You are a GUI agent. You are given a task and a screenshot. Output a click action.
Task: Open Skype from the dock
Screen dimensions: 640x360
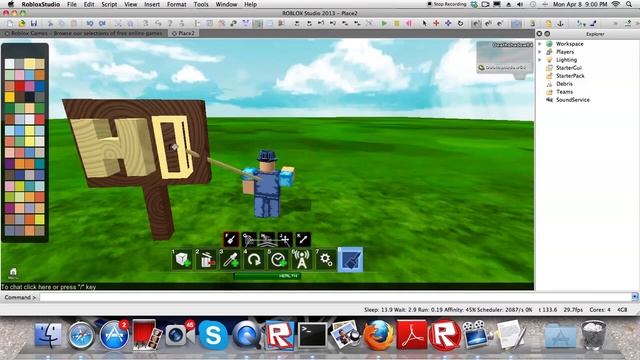[x=213, y=336]
